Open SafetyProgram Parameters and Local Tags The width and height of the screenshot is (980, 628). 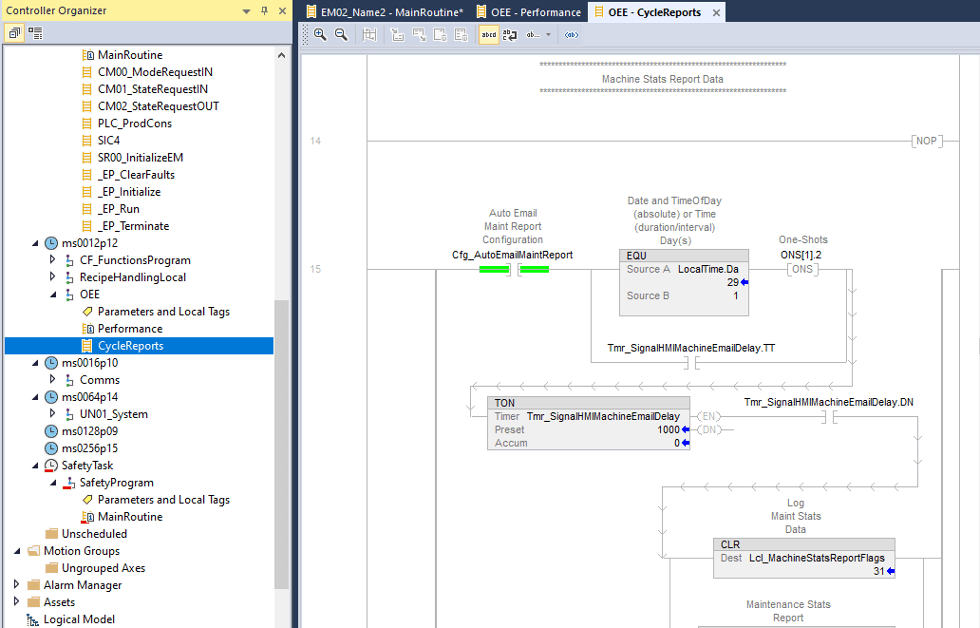click(x=164, y=500)
